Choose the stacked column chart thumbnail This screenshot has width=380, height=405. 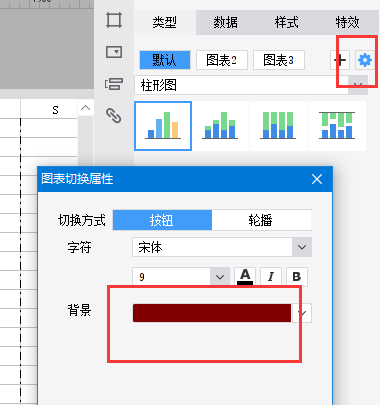(220, 126)
